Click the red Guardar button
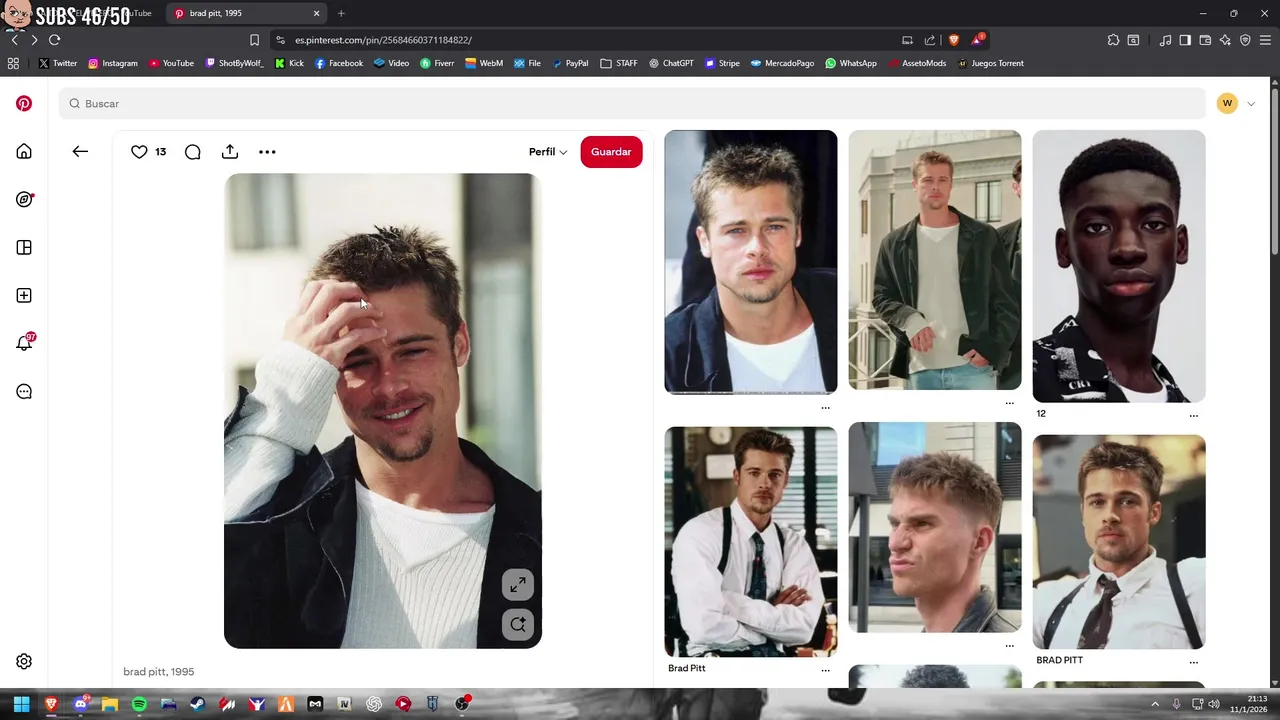The image size is (1280, 720). click(x=611, y=152)
